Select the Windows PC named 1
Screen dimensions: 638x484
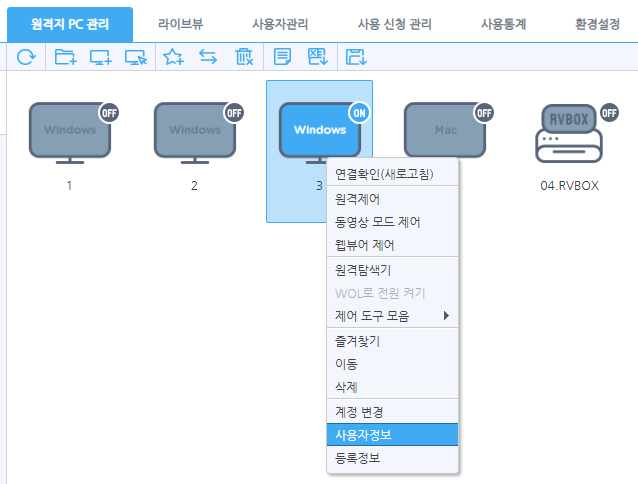click(69, 133)
